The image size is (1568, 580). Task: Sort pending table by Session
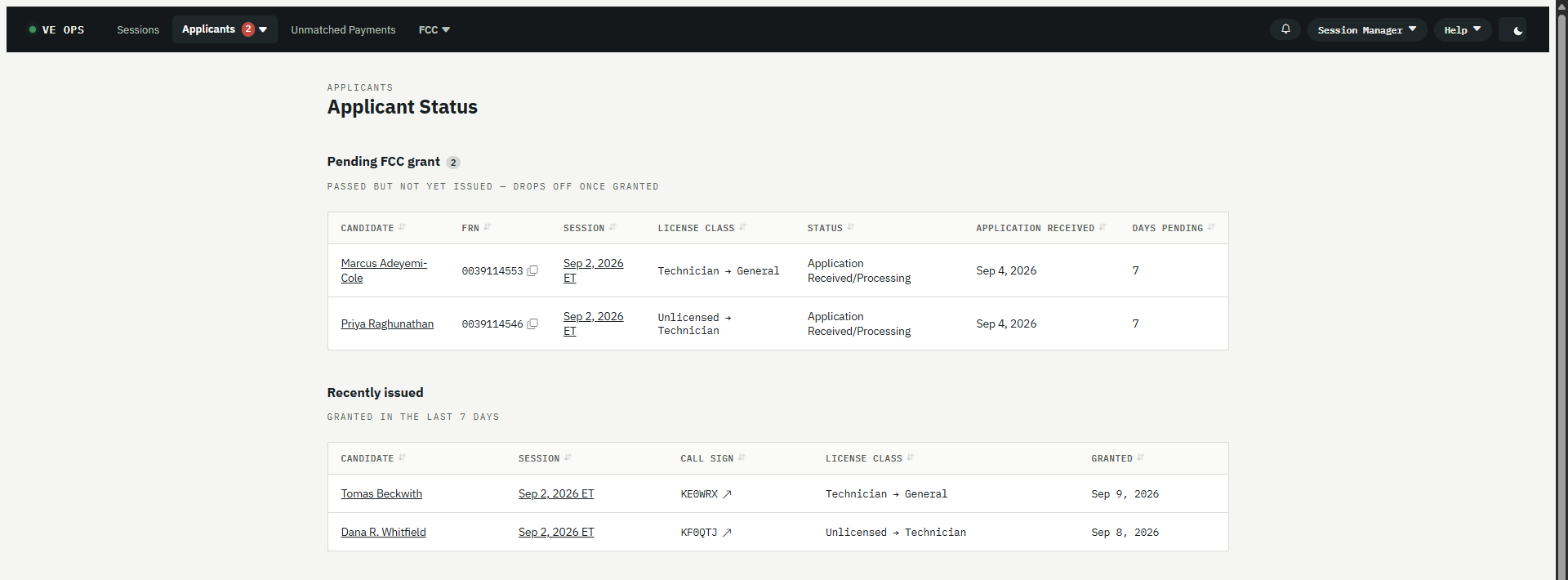coord(589,228)
